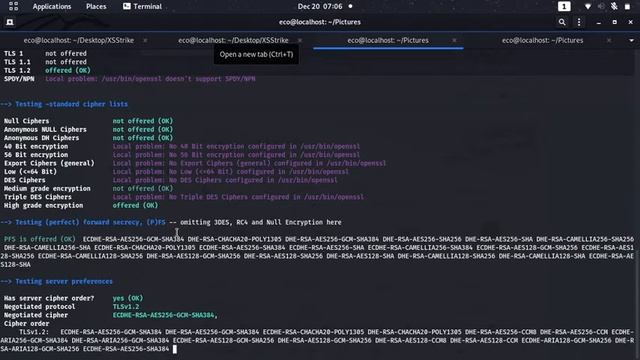Viewport: 640px width, 360px height.
Task: Close the active ~/Pictures tab
Action: coord(454,40)
